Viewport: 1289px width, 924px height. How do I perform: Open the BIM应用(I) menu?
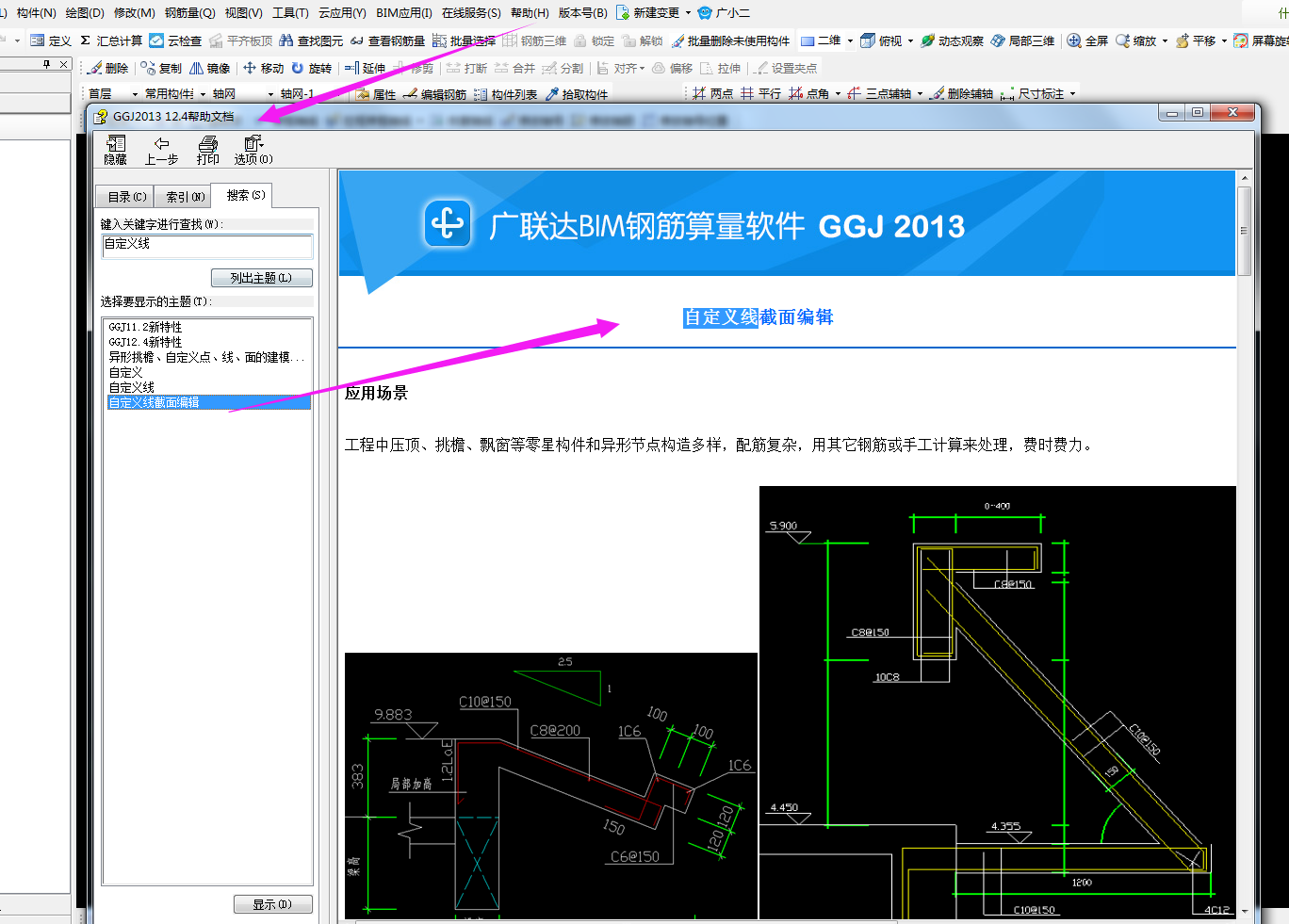(403, 13)
